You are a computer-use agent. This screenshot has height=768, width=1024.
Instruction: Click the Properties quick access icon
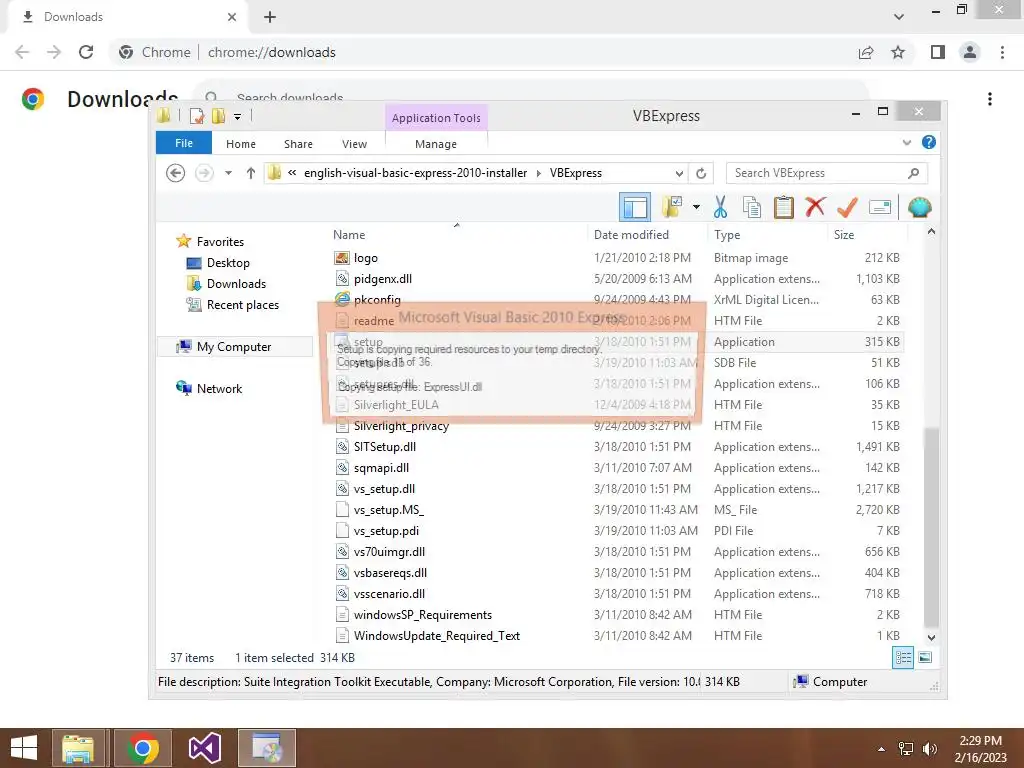197,116
